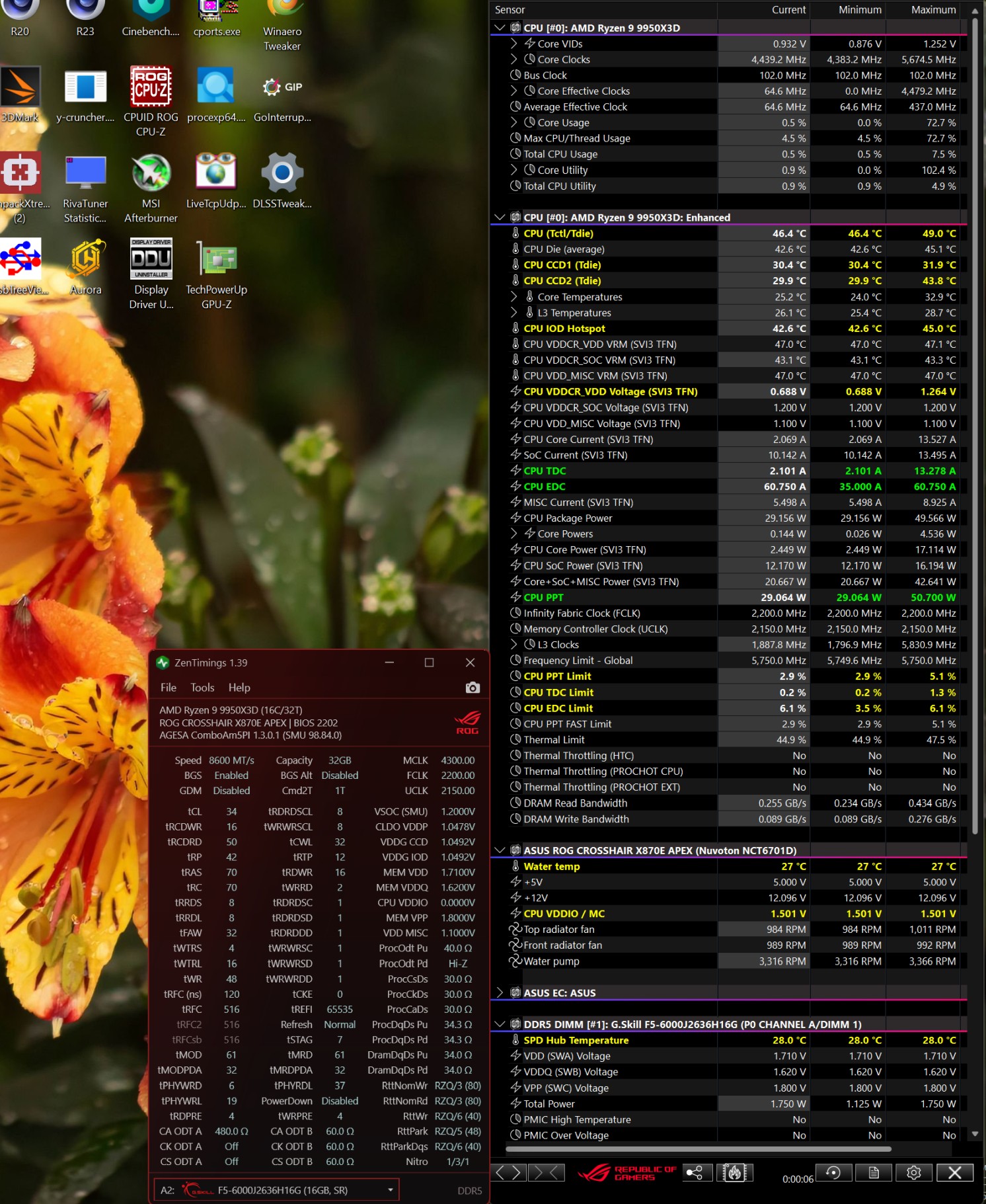Select the Bus Clock sensor row

pos(729,75)
